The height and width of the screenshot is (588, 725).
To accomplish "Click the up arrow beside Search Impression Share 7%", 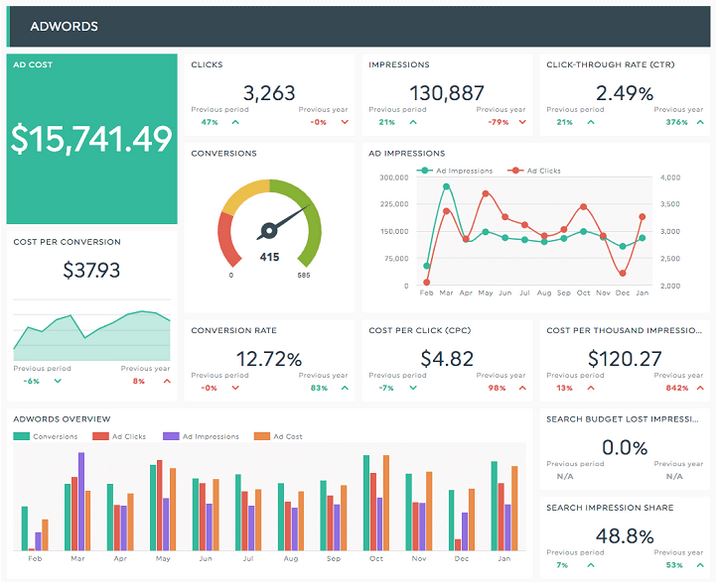I will [x=590, y=565].
